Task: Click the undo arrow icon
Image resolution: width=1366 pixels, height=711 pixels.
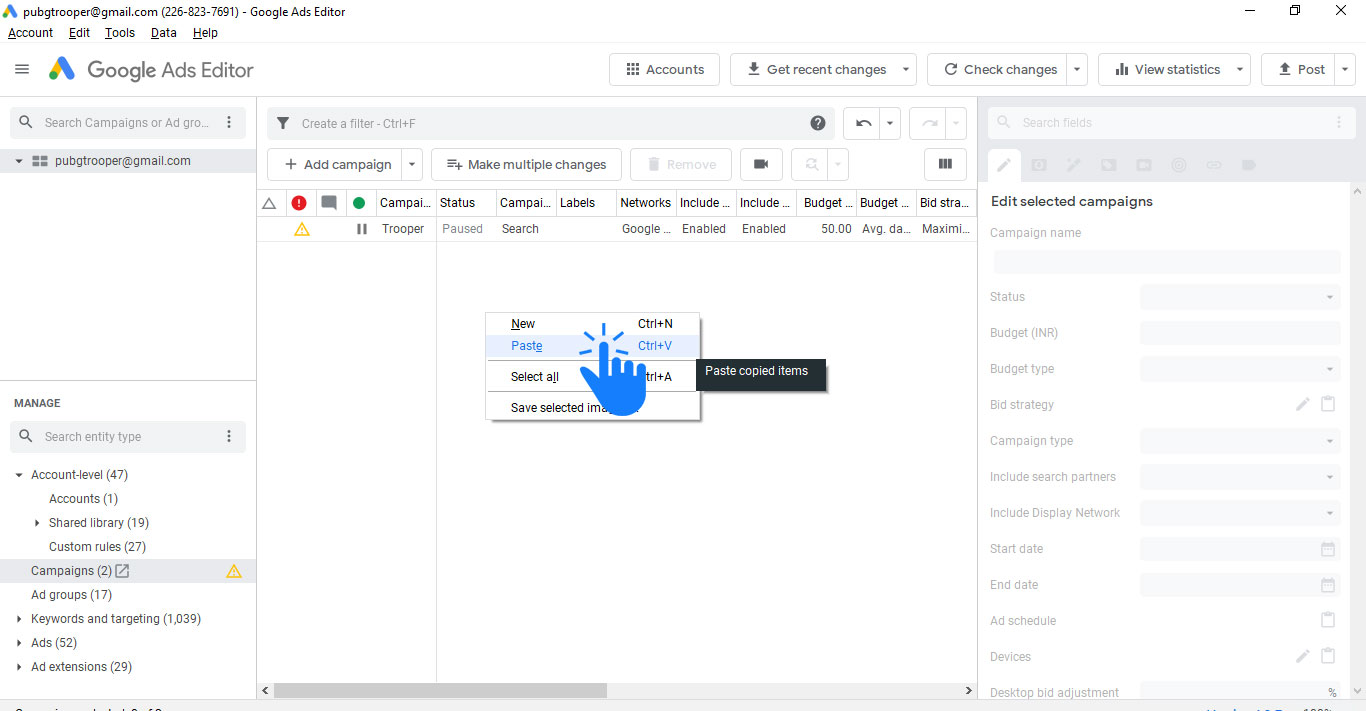Action: [862, 123]
